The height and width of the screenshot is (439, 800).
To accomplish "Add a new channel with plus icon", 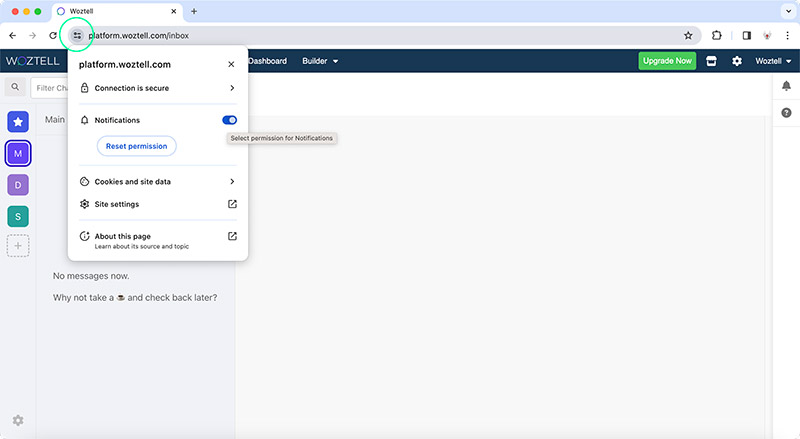I will (18, 246).
